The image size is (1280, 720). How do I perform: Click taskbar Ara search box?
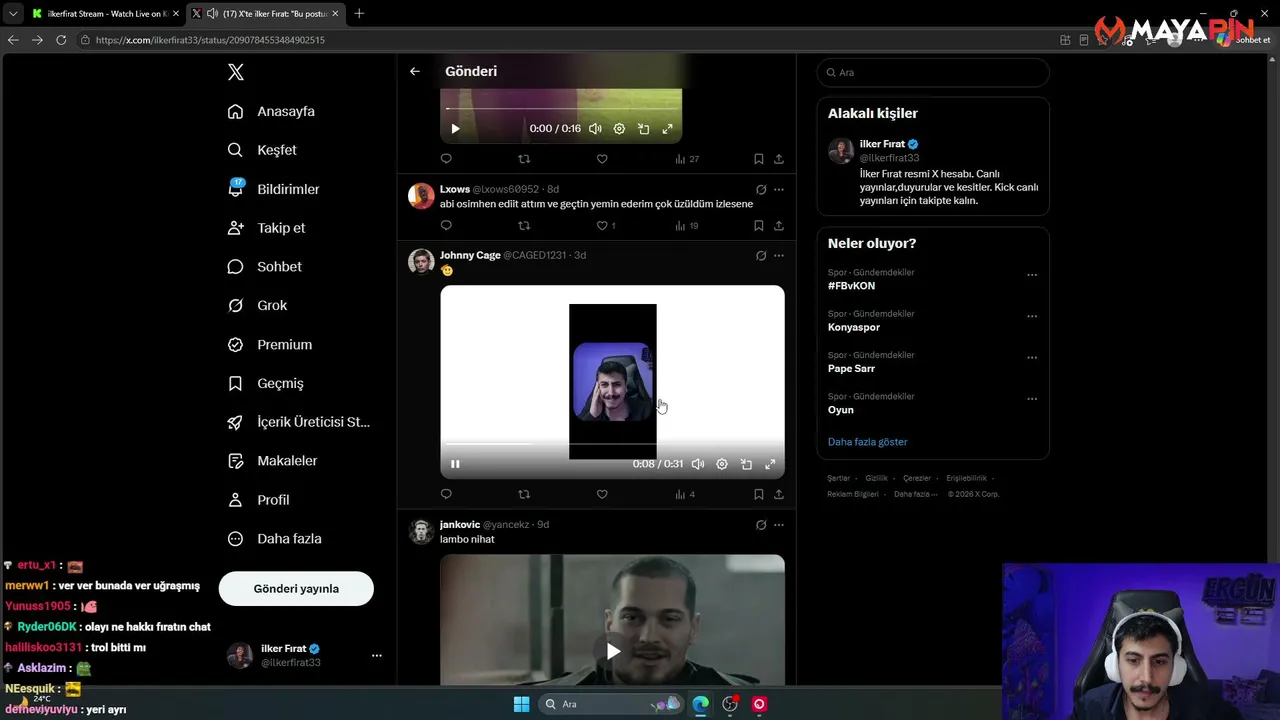pos(611,704)
